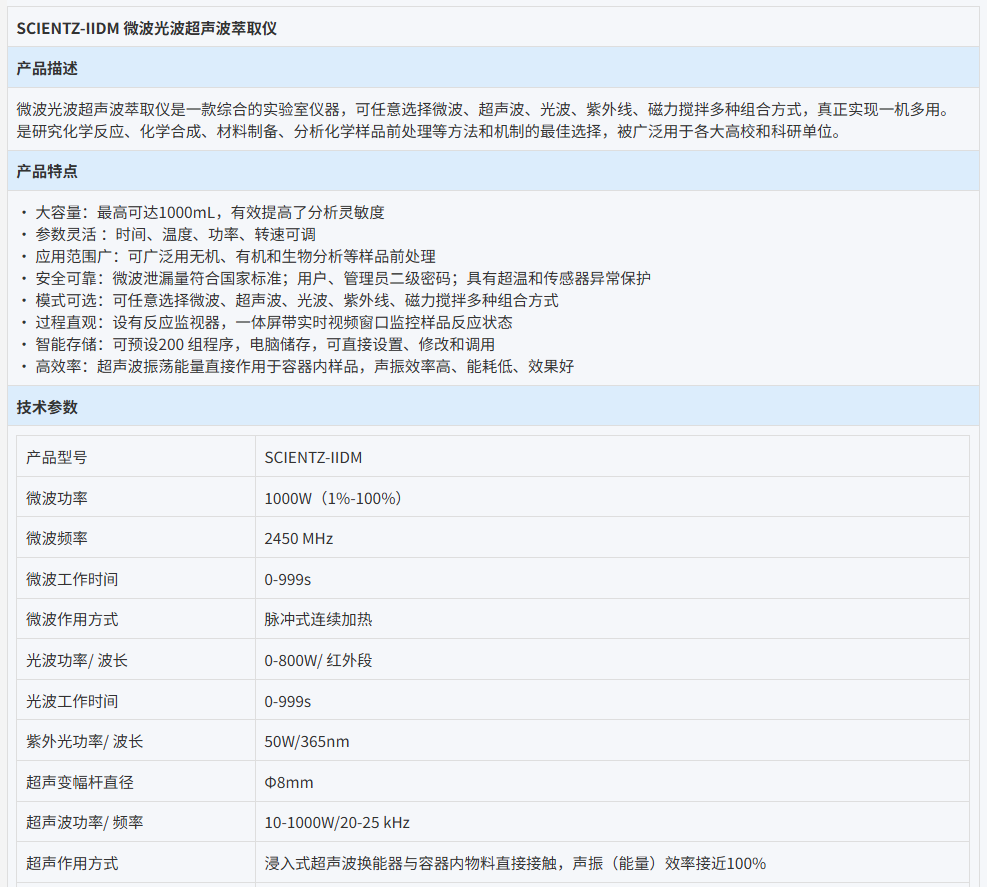Select the 产品描述 section header
The image size is (987, 887).
coord(47,68)
